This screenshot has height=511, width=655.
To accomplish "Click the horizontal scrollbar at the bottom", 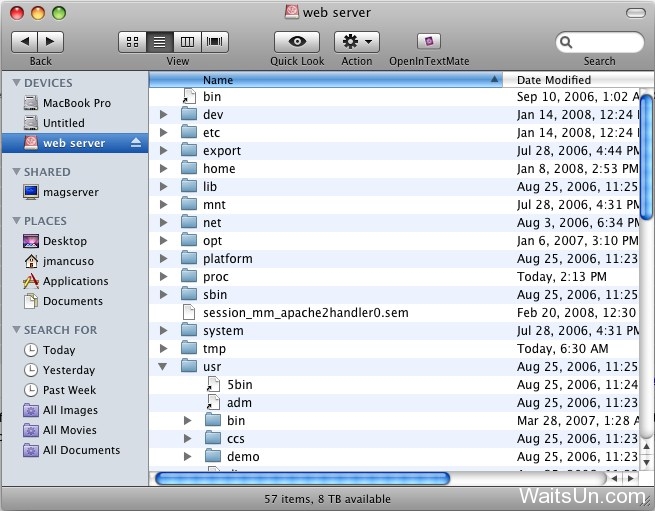I will [x=302, y=479].
